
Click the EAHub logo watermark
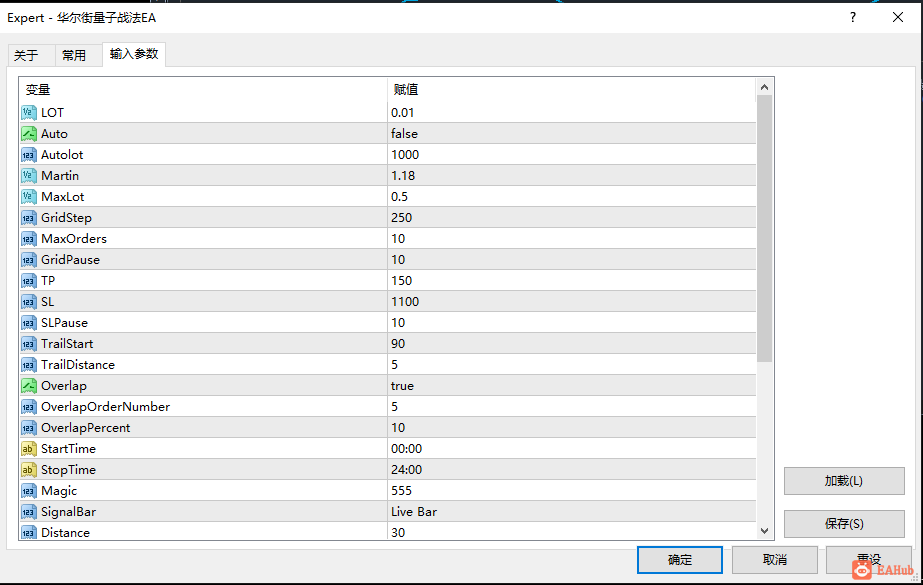click(x=882, y=570)
